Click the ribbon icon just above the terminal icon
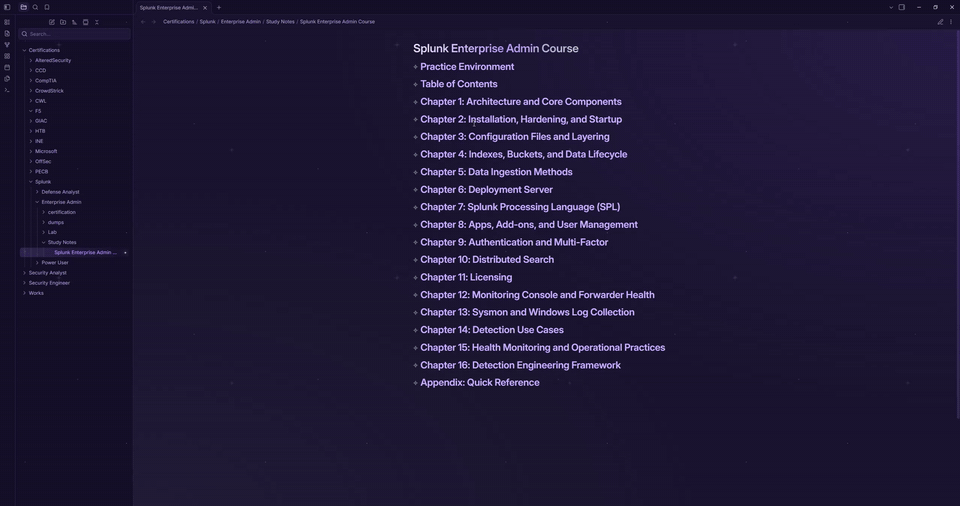This screenshot has height=506, width=960. pos(7,79)
